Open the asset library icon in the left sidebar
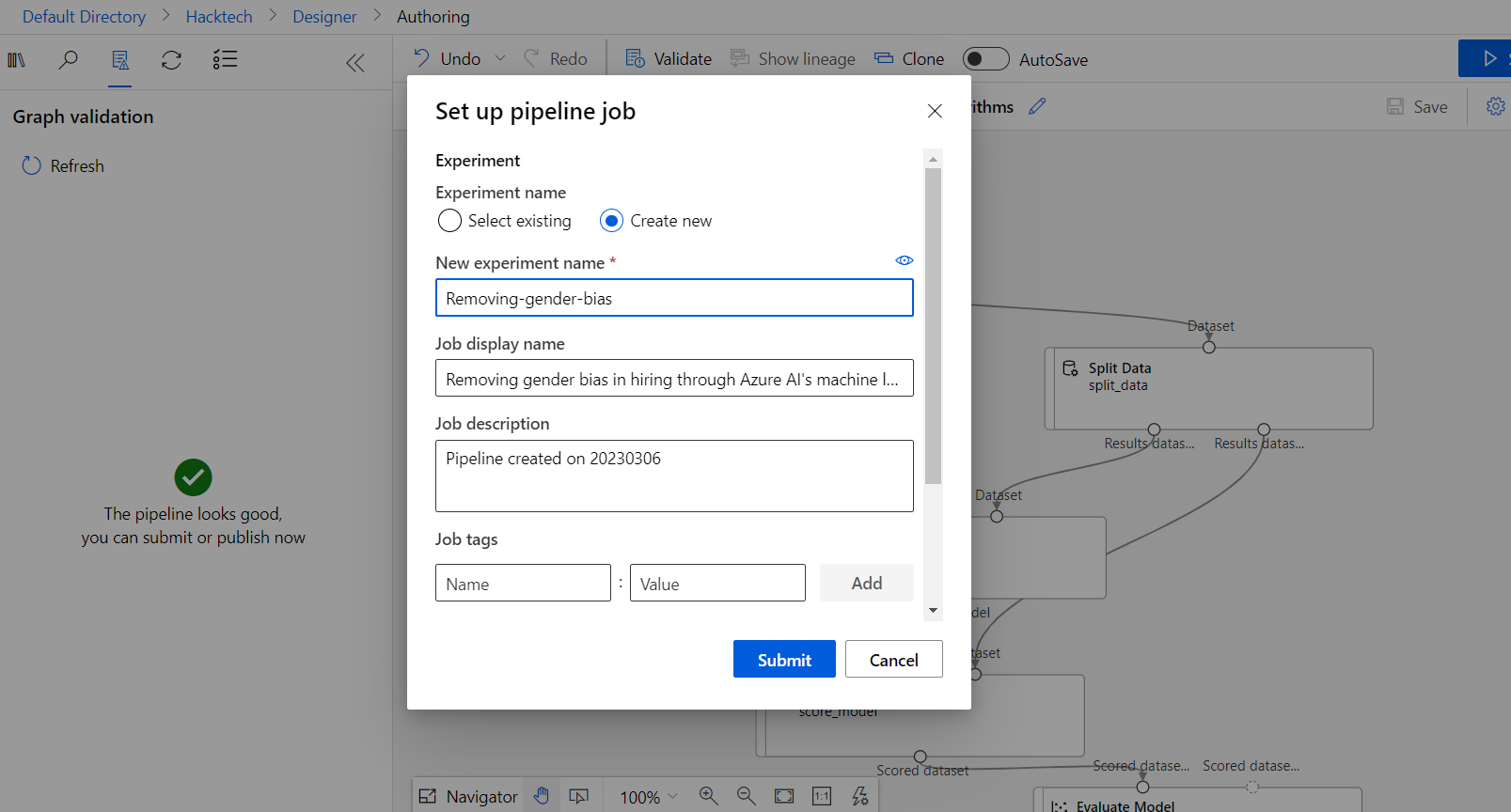The height and width of the screenshot is (812, 1511). tap(17, 60)
